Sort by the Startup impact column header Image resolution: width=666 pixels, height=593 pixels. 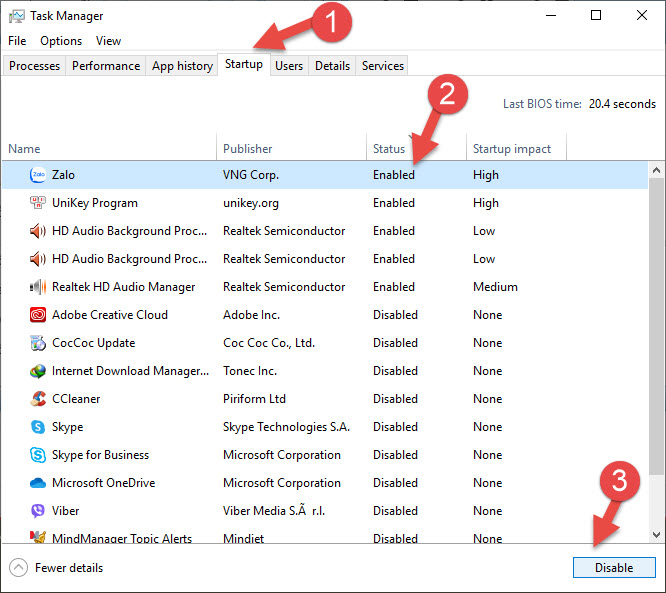coord(516,149)
